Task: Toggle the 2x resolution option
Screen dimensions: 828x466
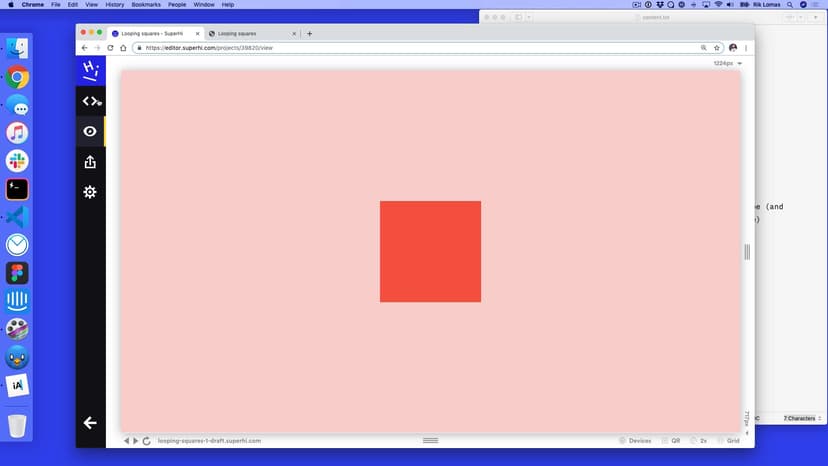Action: click(699, 441)
